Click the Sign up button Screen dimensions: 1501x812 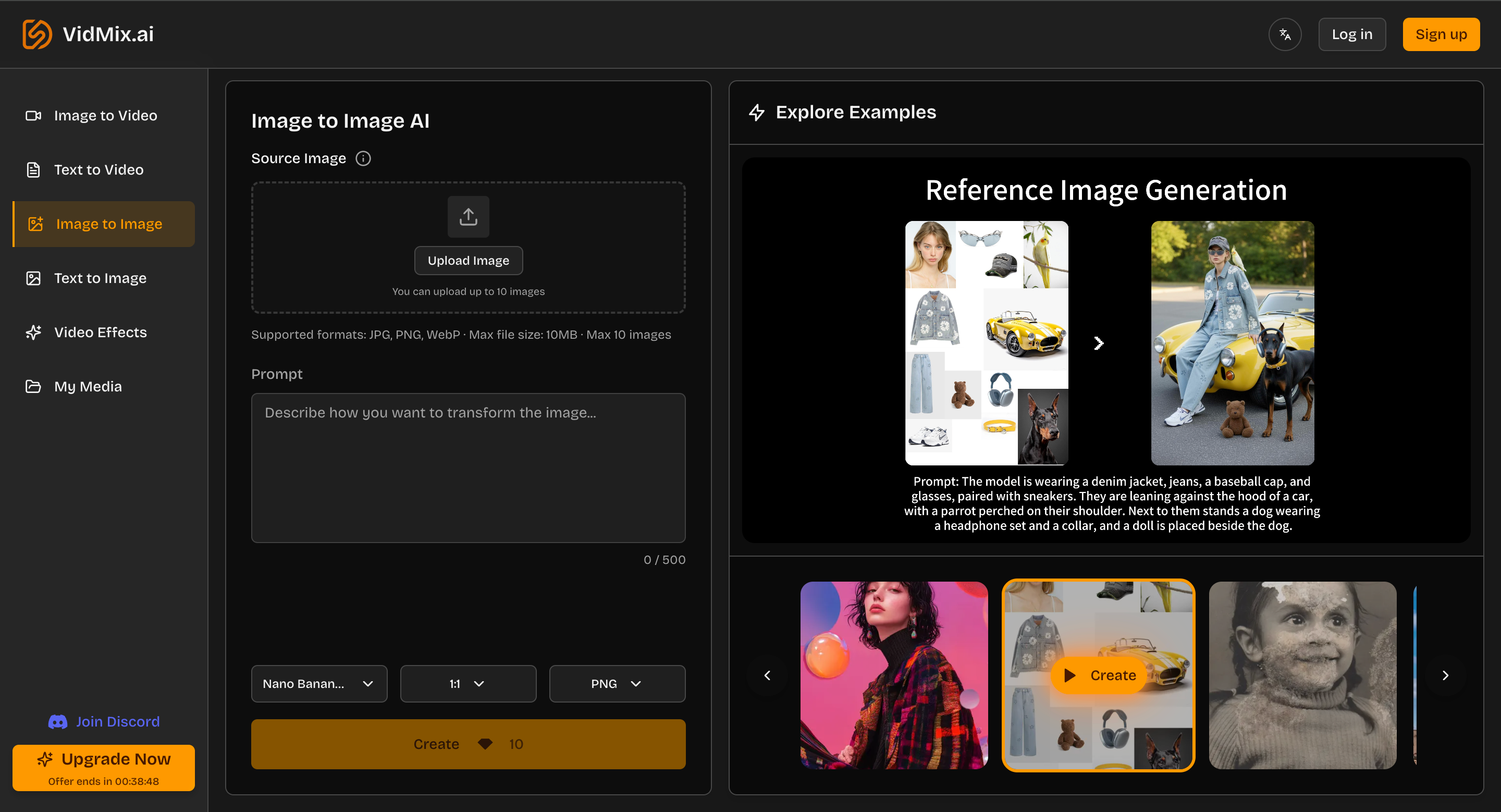click(x=1441, y=34)
